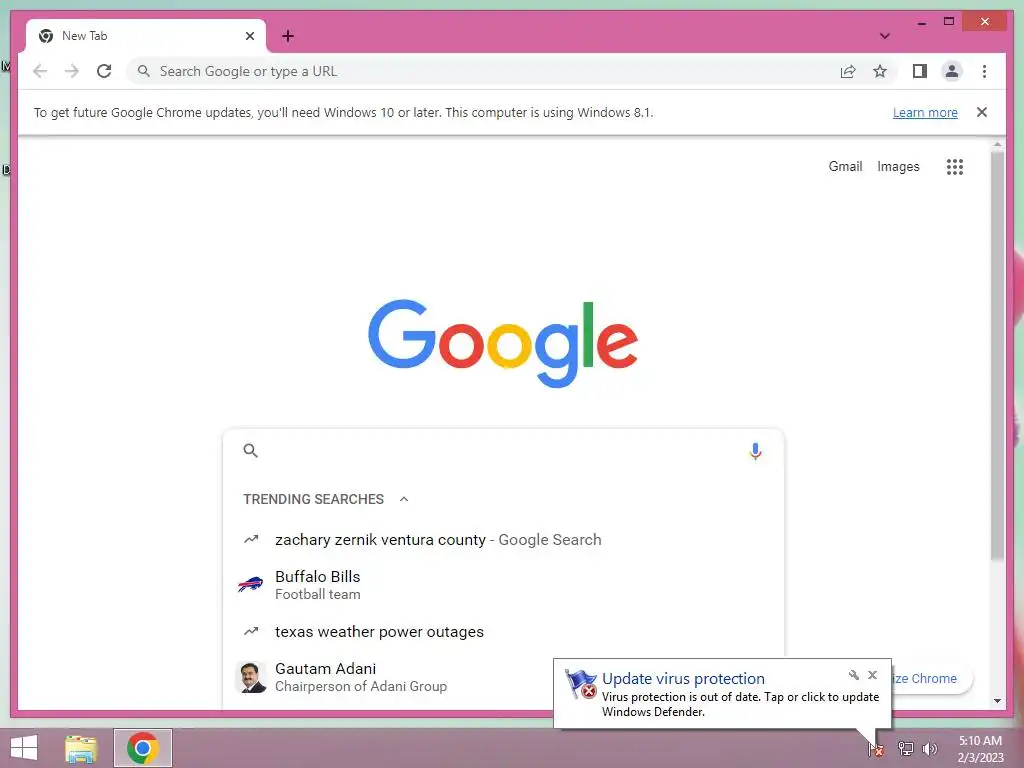This screenshot has width=1024, height=768.
Task: Click the browser forward arrow
Action: click(x=72, y=71)
